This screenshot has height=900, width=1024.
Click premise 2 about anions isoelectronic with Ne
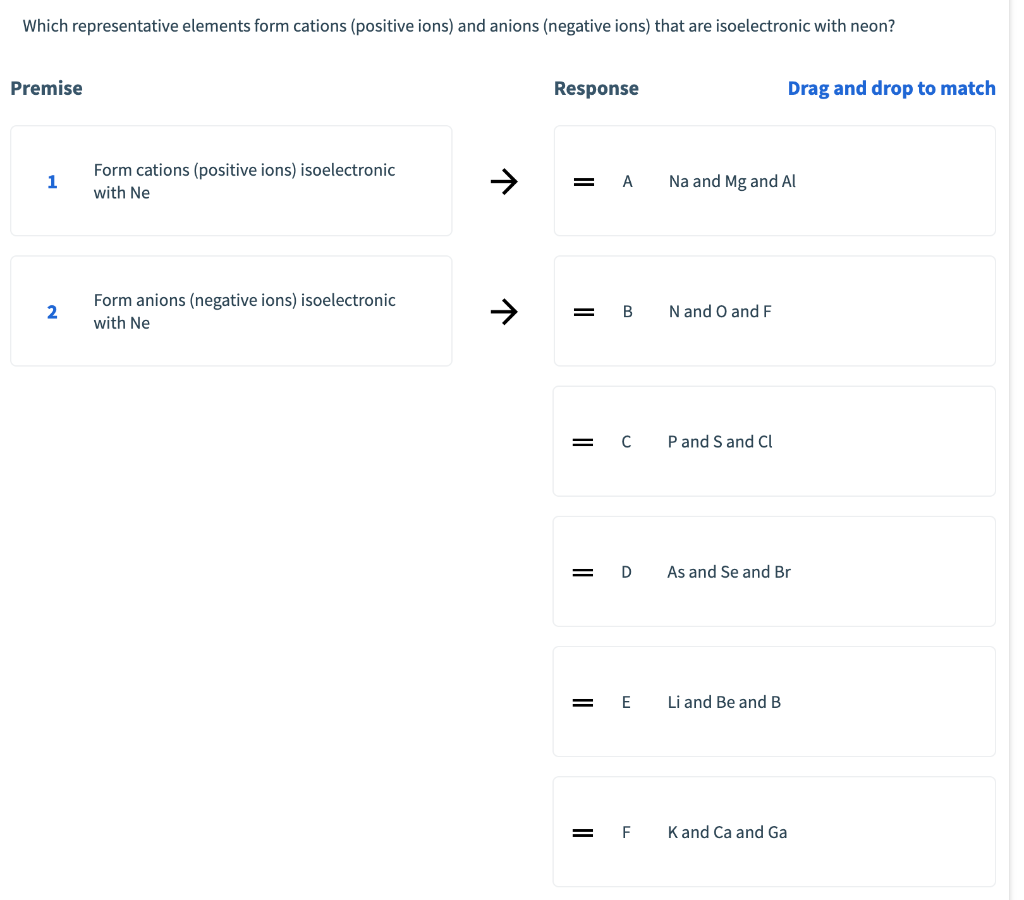click(x=244, y=311)
